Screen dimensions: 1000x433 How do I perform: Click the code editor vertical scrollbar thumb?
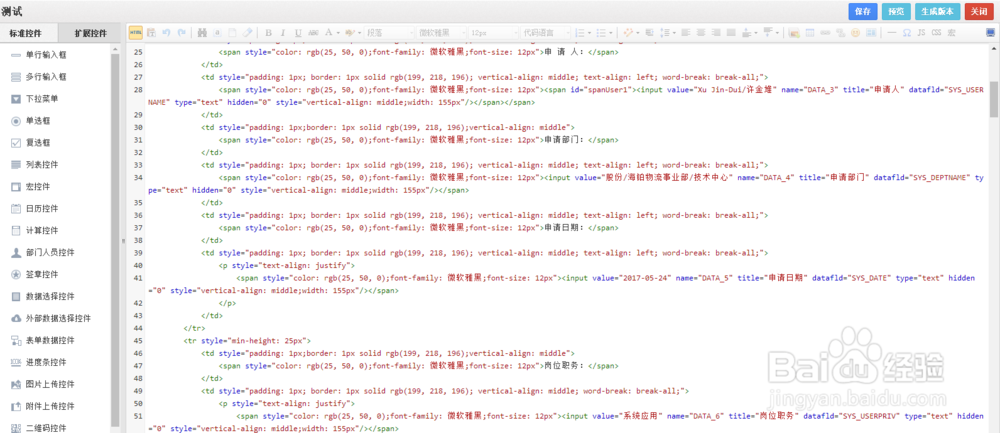994,101
